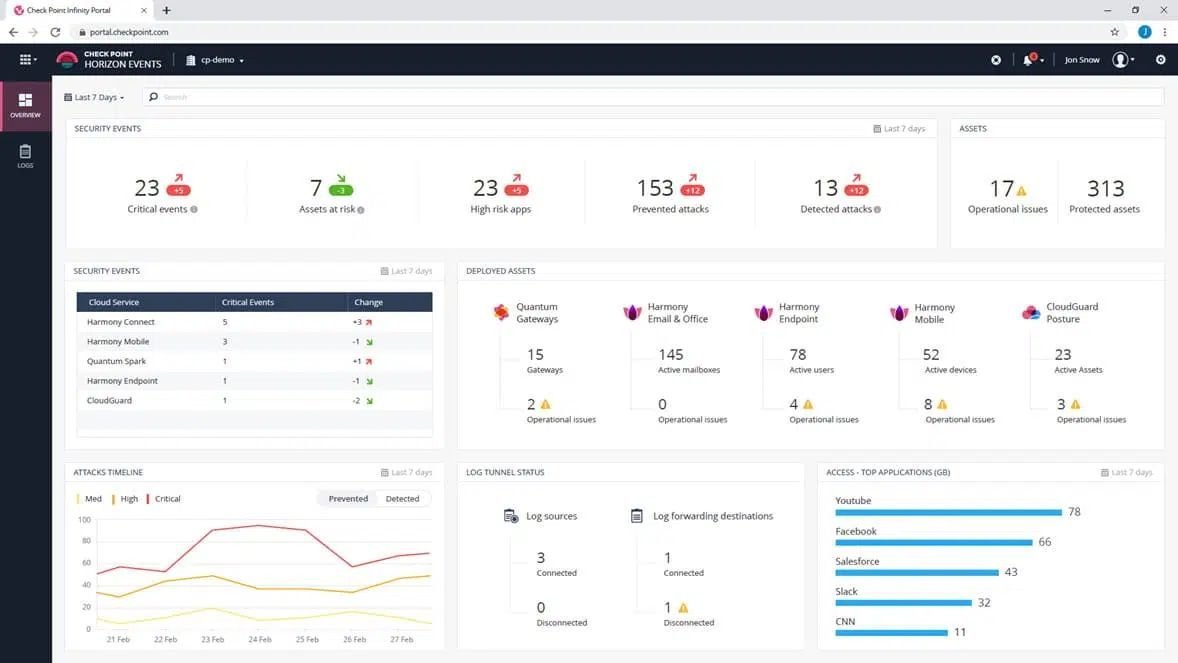This screenshot has height=663, width=1178.
Task: Click the Youtube usage bar
Action: point(948,513)
